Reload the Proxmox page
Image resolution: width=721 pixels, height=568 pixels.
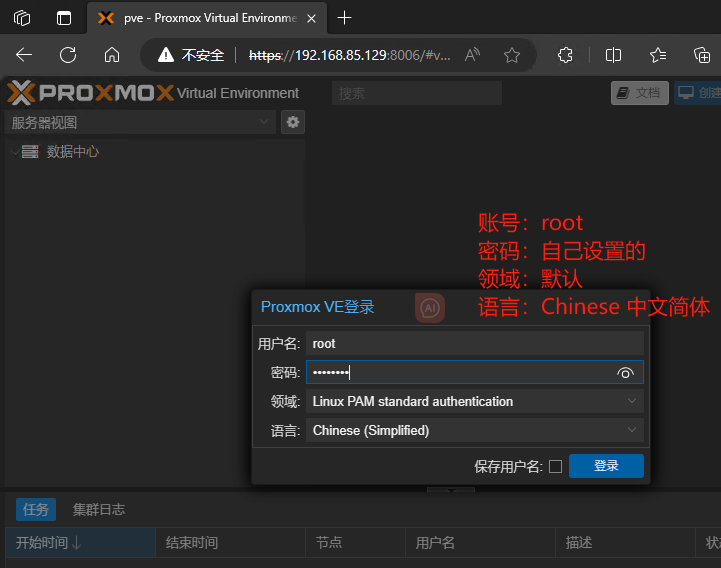[x=68, y=55]
